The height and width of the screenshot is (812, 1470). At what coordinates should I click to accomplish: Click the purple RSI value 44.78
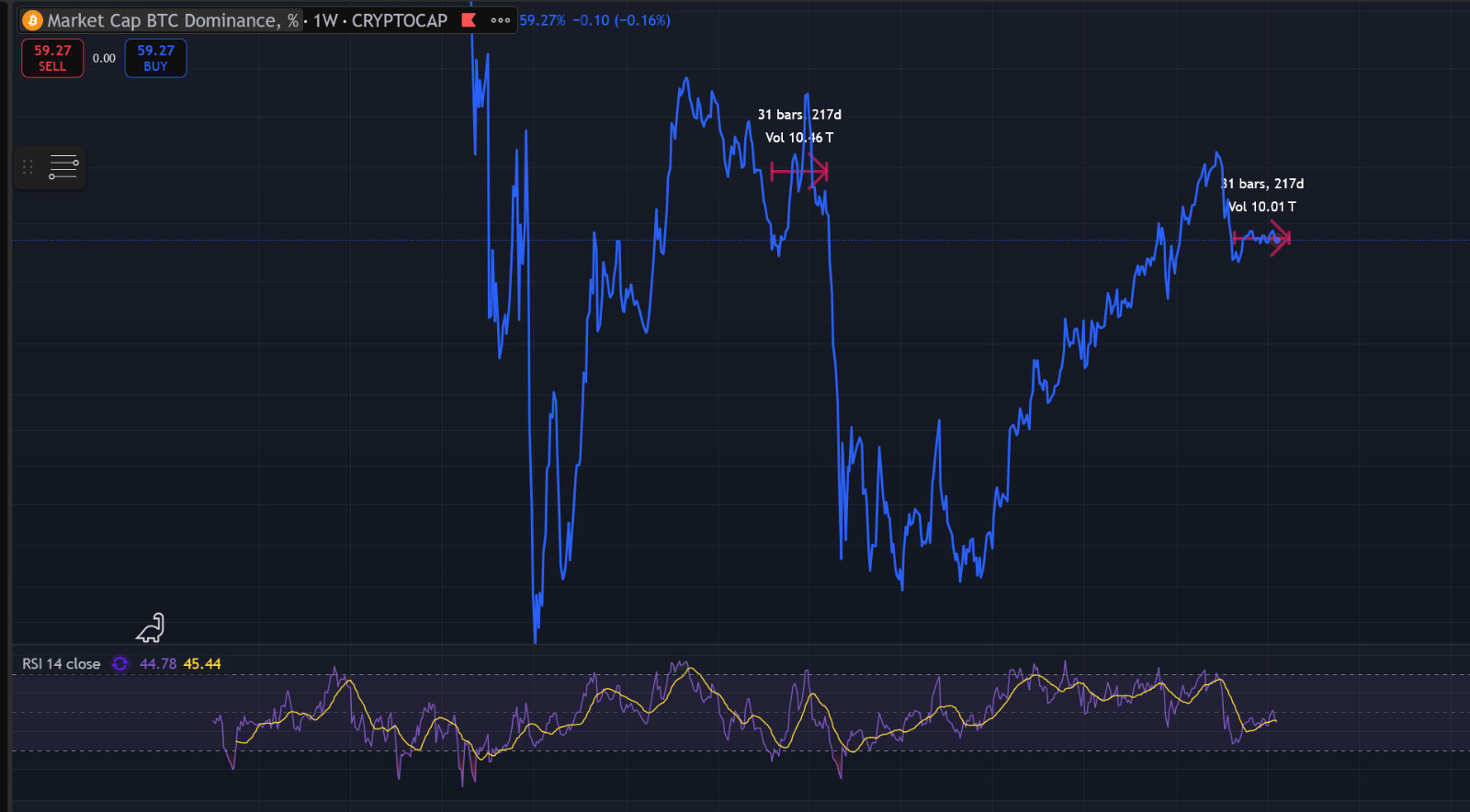[x=158, y=663]
